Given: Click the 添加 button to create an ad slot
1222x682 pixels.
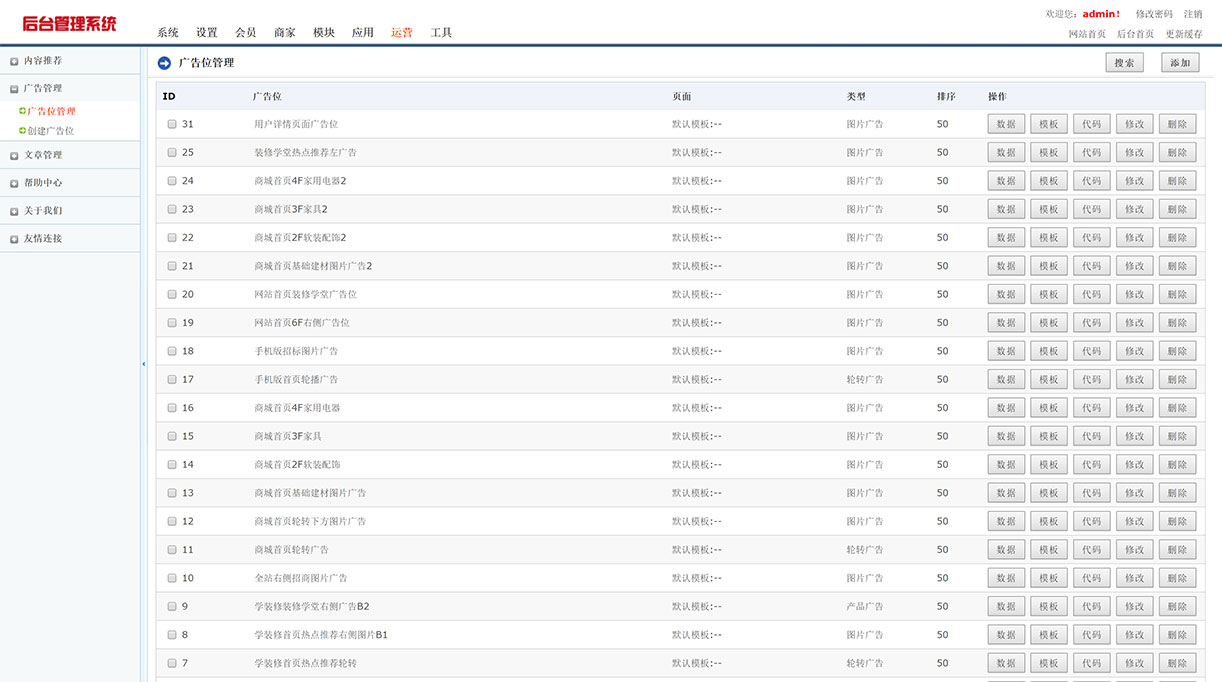Looking at the screenshot, I should [x=1179, y=62].
